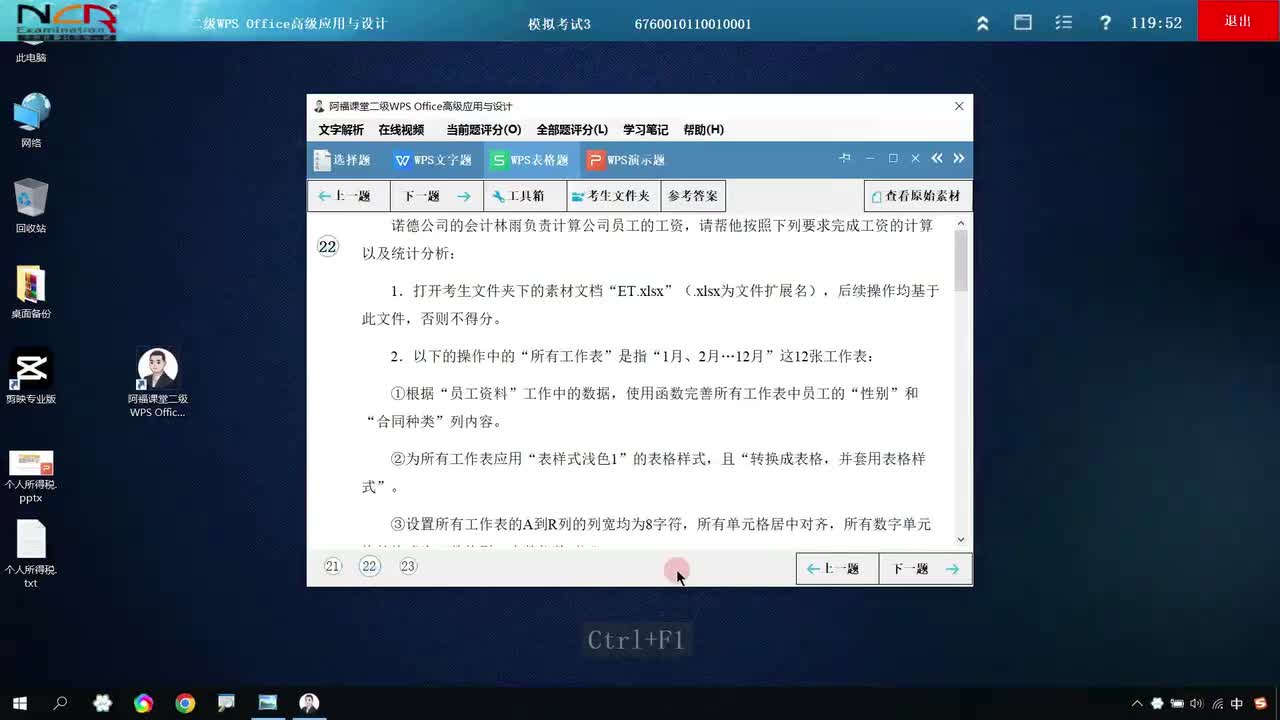This screenshot has height=720, width=1280.
Task: Select the WPS表格题 tab
Action: (530, 160)
